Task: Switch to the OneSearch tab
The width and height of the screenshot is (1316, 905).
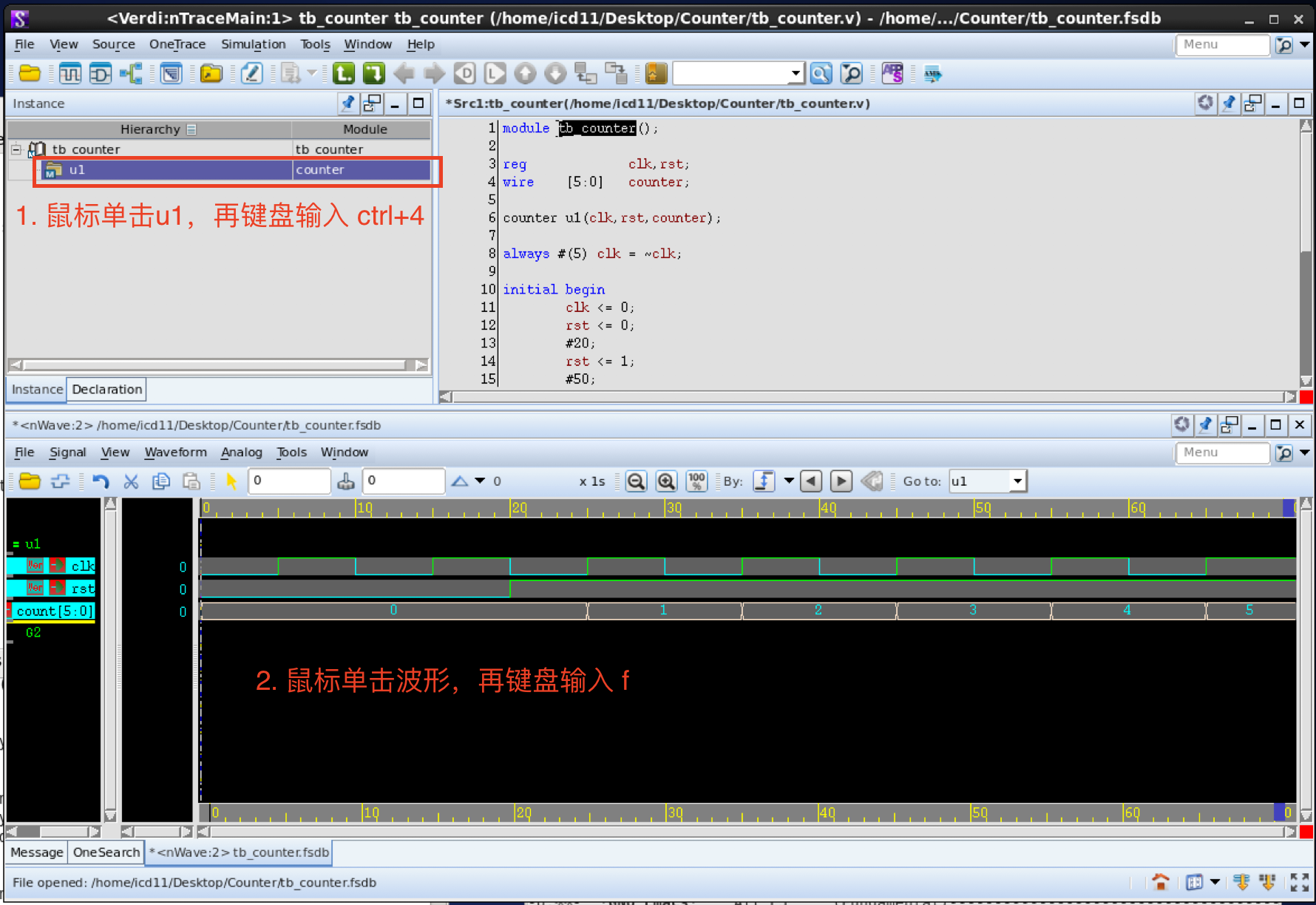Action: click(x=105, y=852)
